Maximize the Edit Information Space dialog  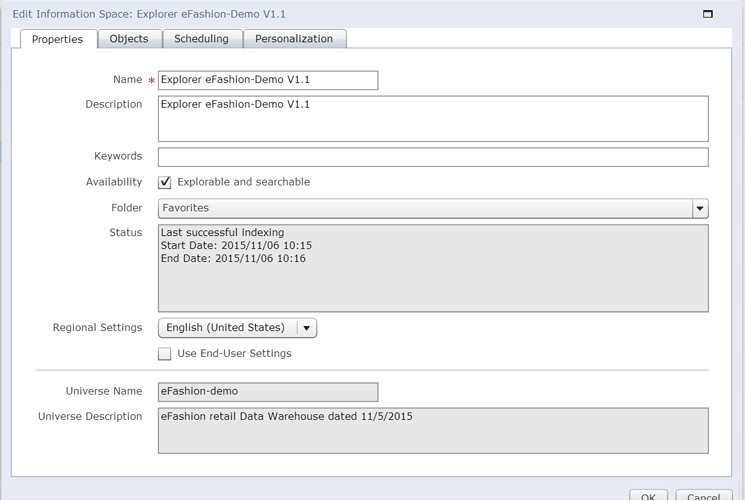(707, 14)
